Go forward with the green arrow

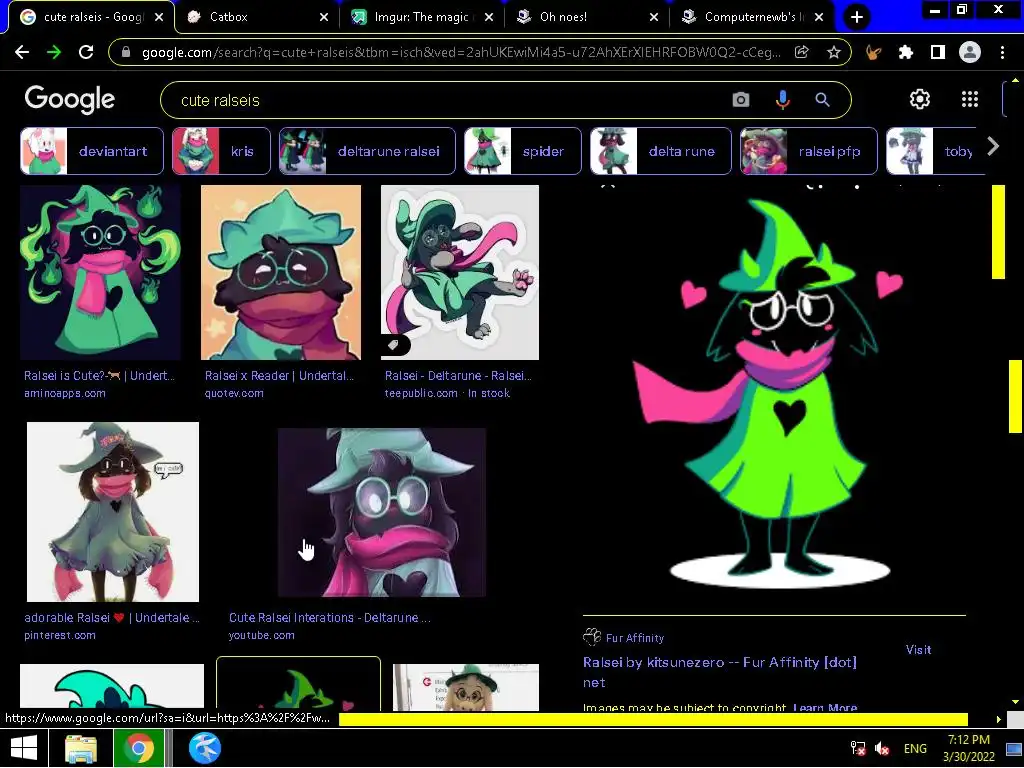[54, 52]
